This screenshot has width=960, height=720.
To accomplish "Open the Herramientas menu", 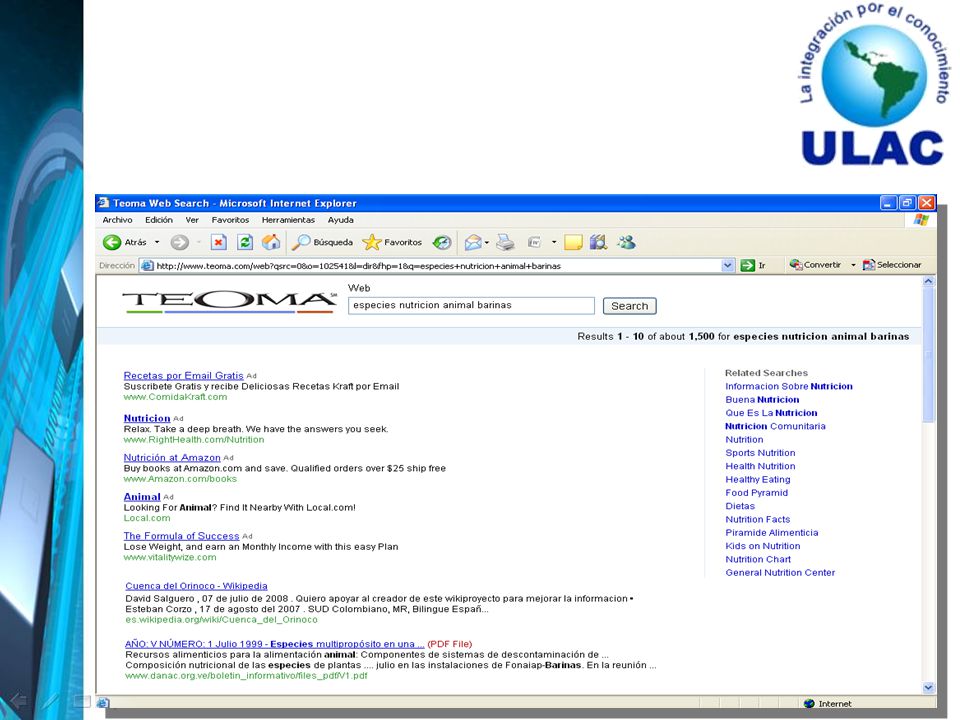I will (x=288, y=220).
